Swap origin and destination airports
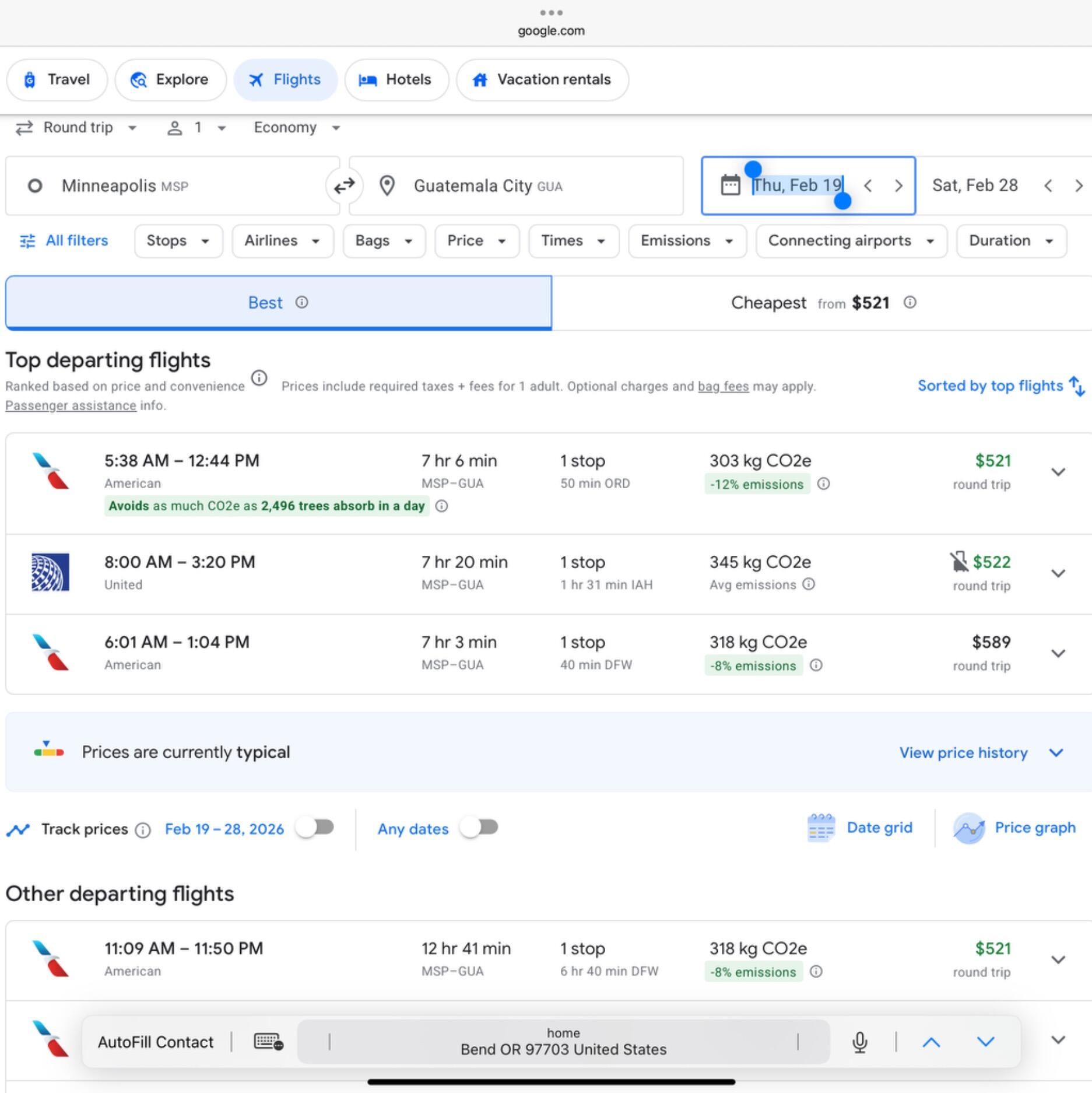Viewport: 1092px width, 1093px height. [x=344, y=186]
